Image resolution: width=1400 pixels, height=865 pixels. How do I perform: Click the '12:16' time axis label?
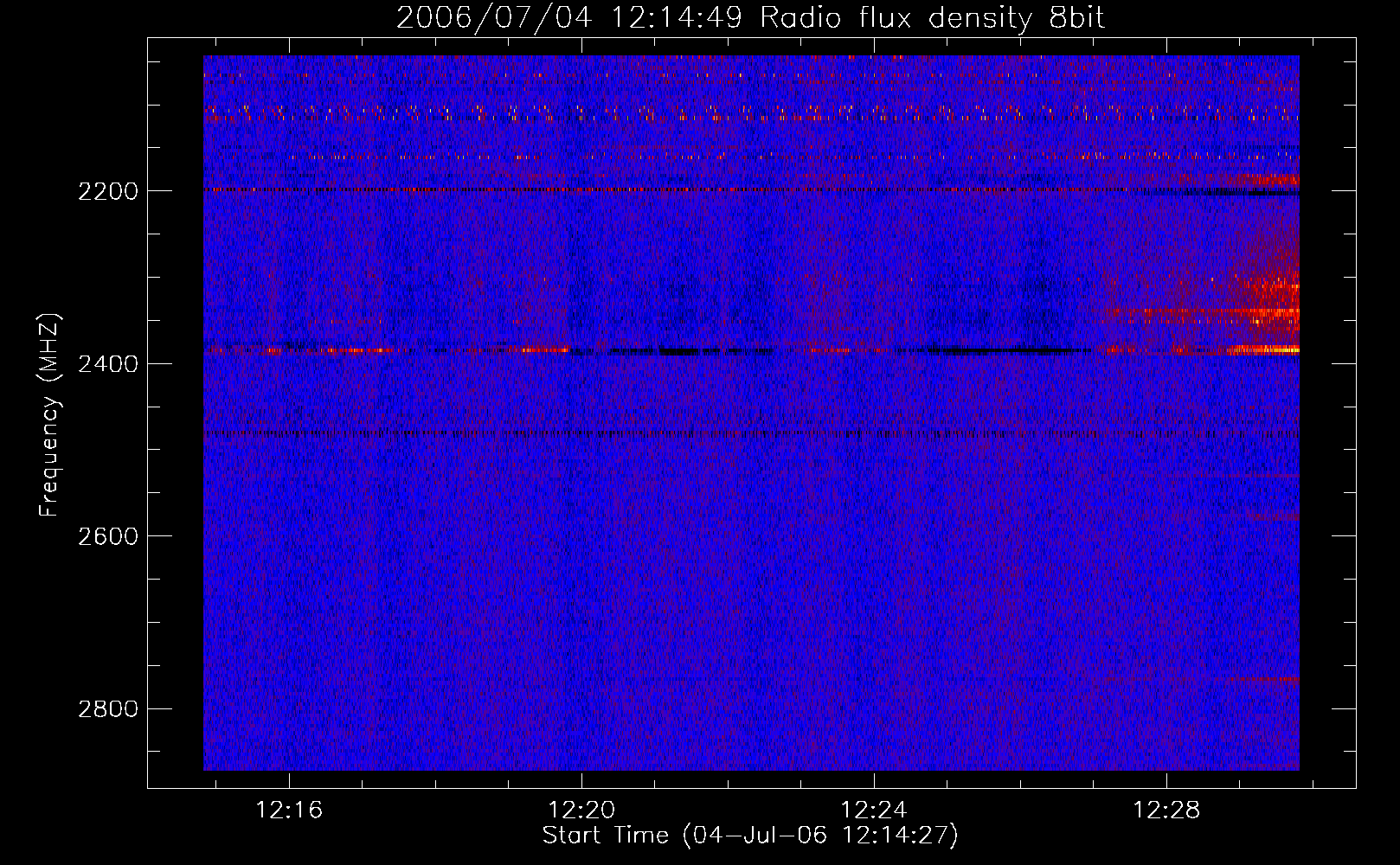(289, 810)
